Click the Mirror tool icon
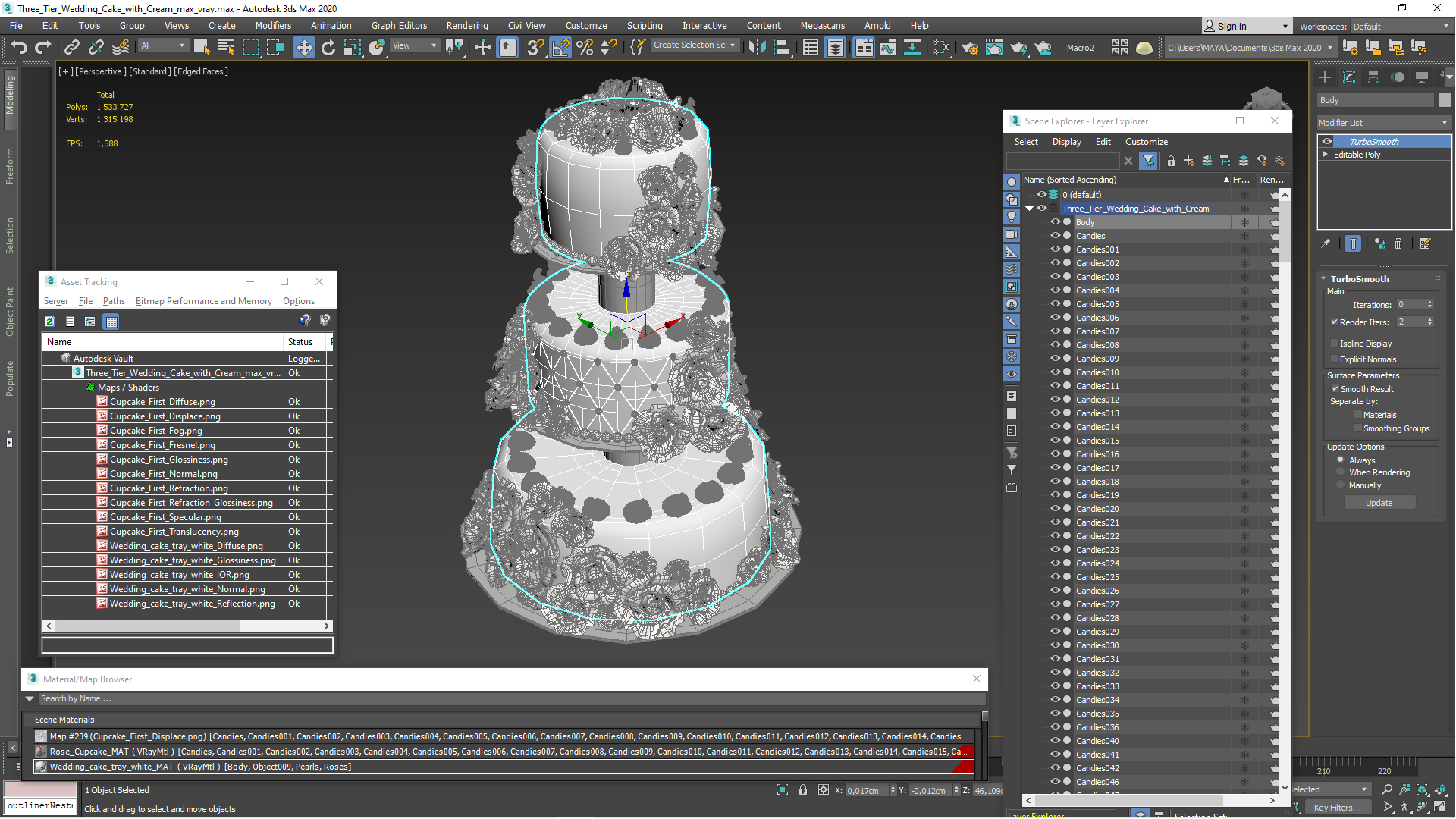The width and height of the screenshot is (1456, 819). [756, 48]
